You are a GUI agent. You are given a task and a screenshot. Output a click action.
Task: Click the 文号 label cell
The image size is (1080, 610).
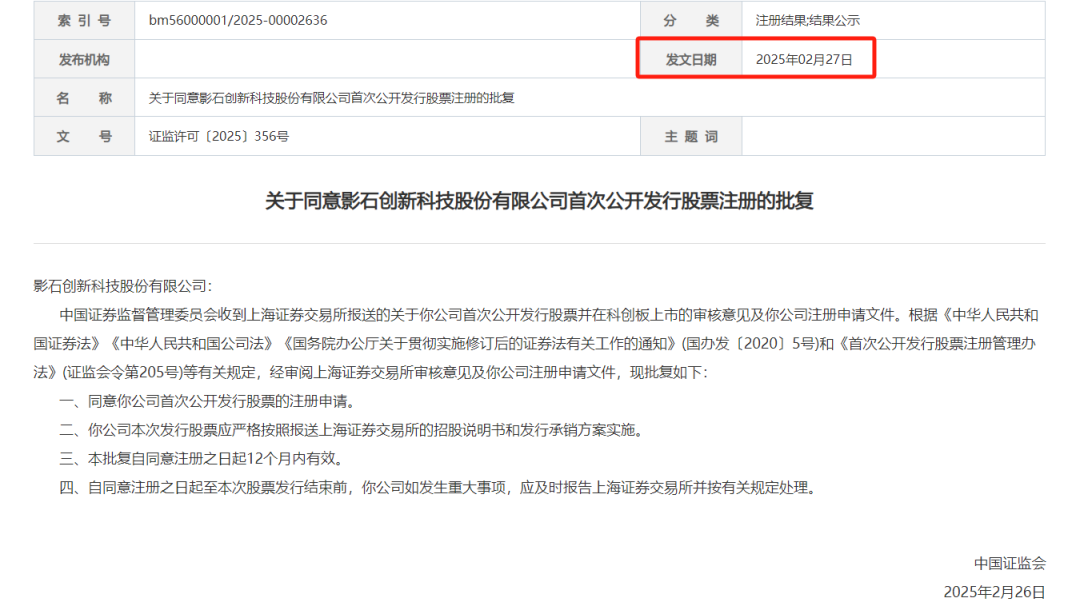tap(84, 137)
